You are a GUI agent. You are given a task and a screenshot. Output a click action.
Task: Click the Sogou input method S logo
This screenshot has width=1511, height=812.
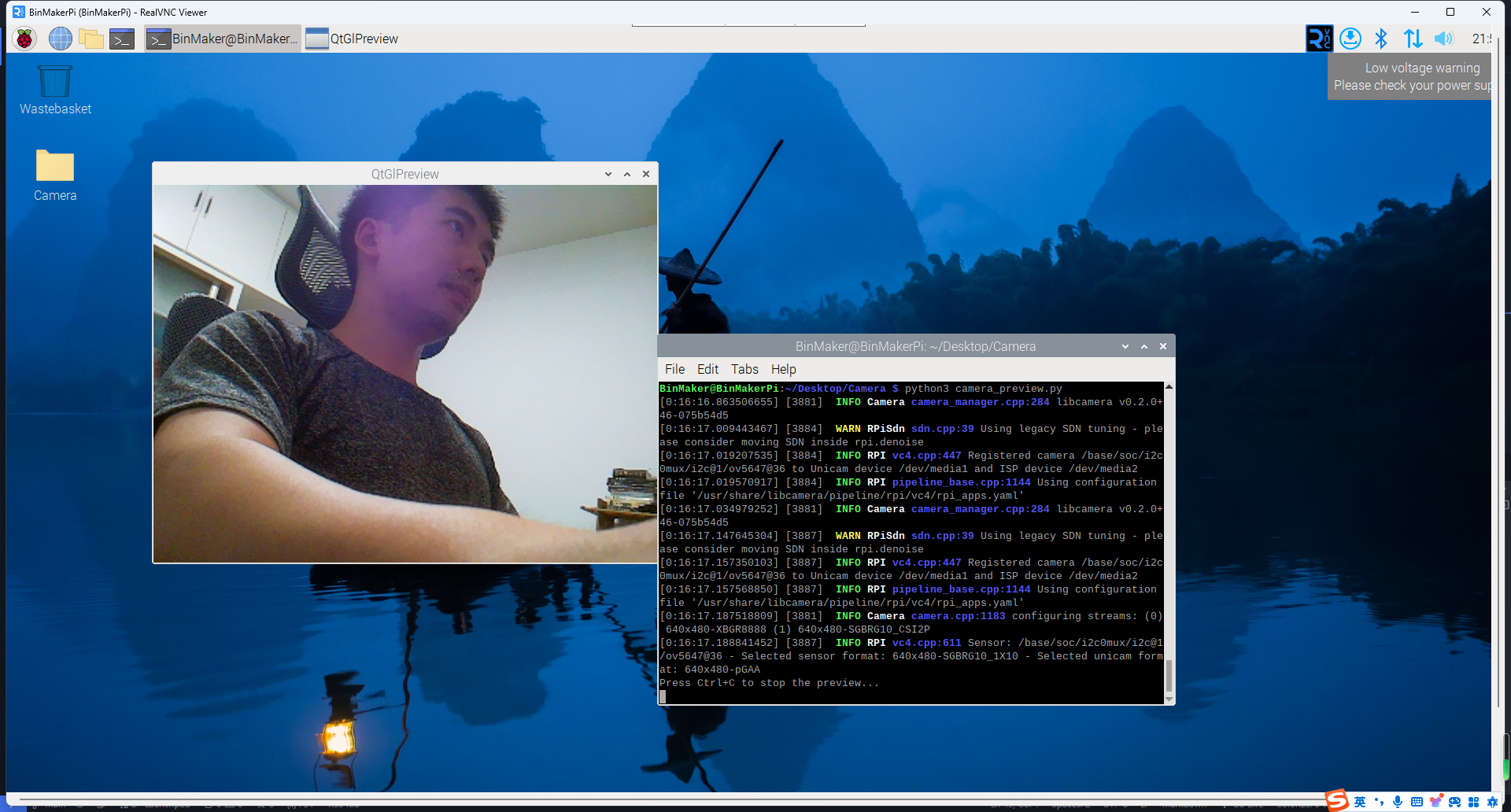click(x=1336, y=800)
